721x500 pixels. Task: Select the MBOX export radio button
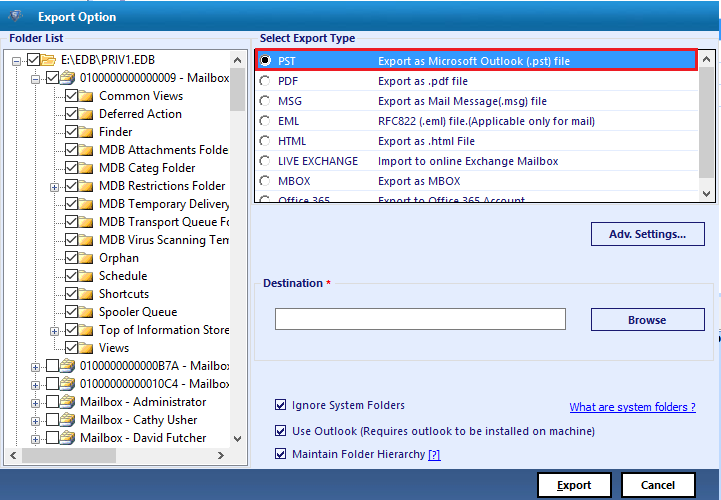pos(265,181)
